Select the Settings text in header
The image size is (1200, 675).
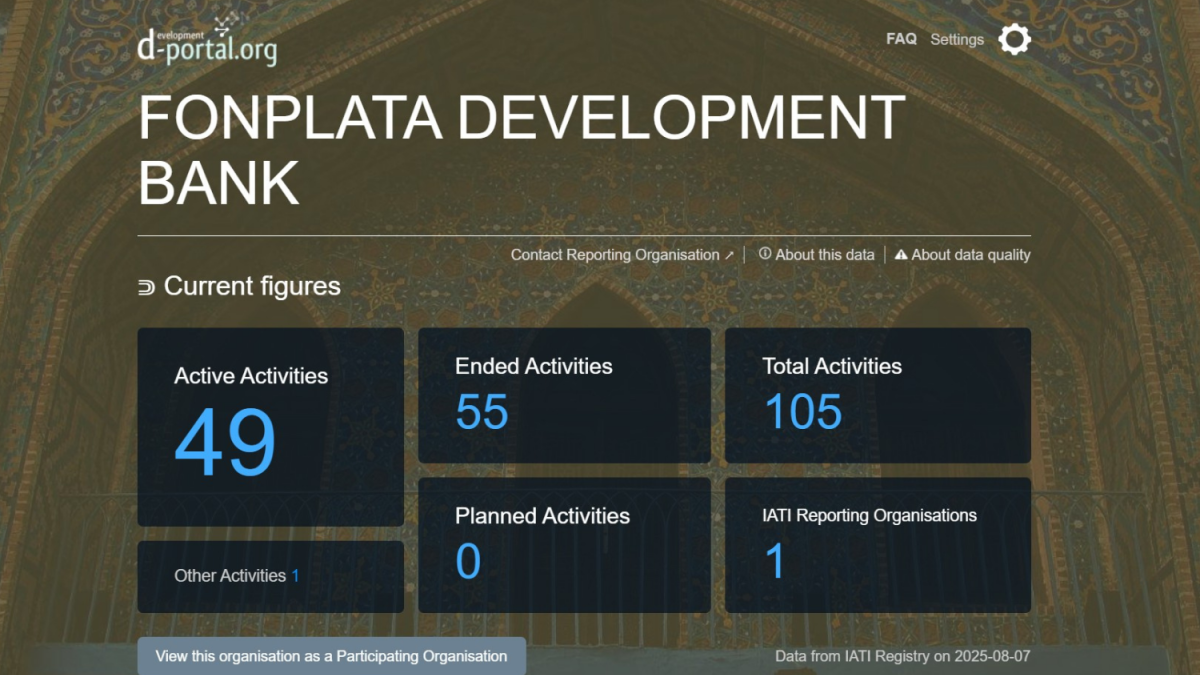click(957, 39)
